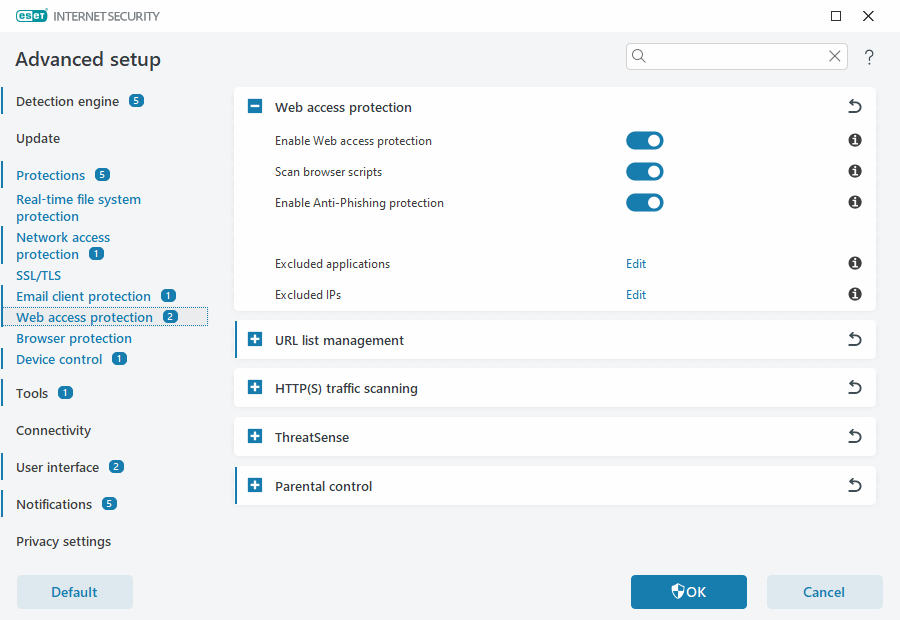Expand the URL list management section

point(255,340)
